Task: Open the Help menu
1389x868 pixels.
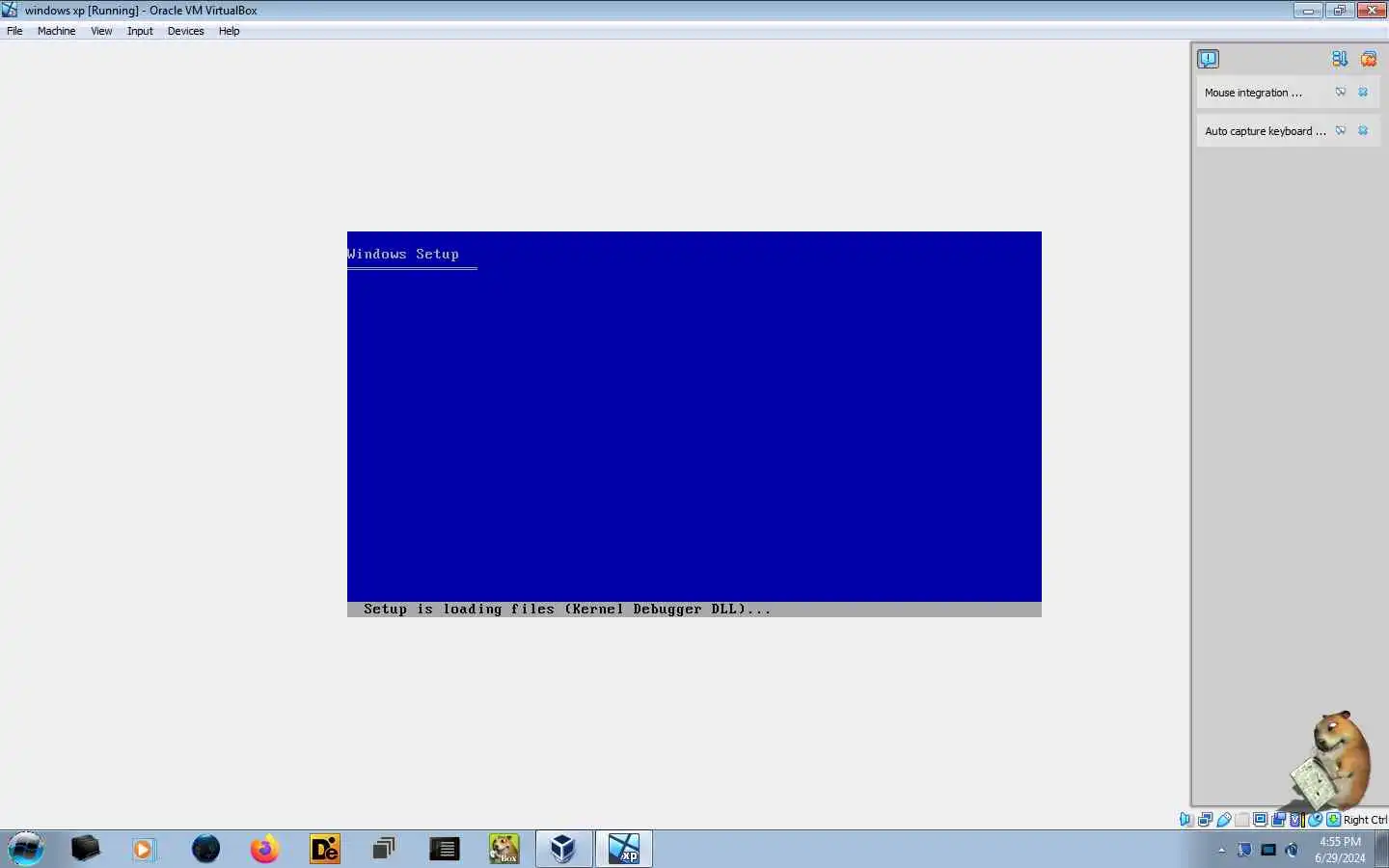Action: pyautogui.click(x=229, y=31)
